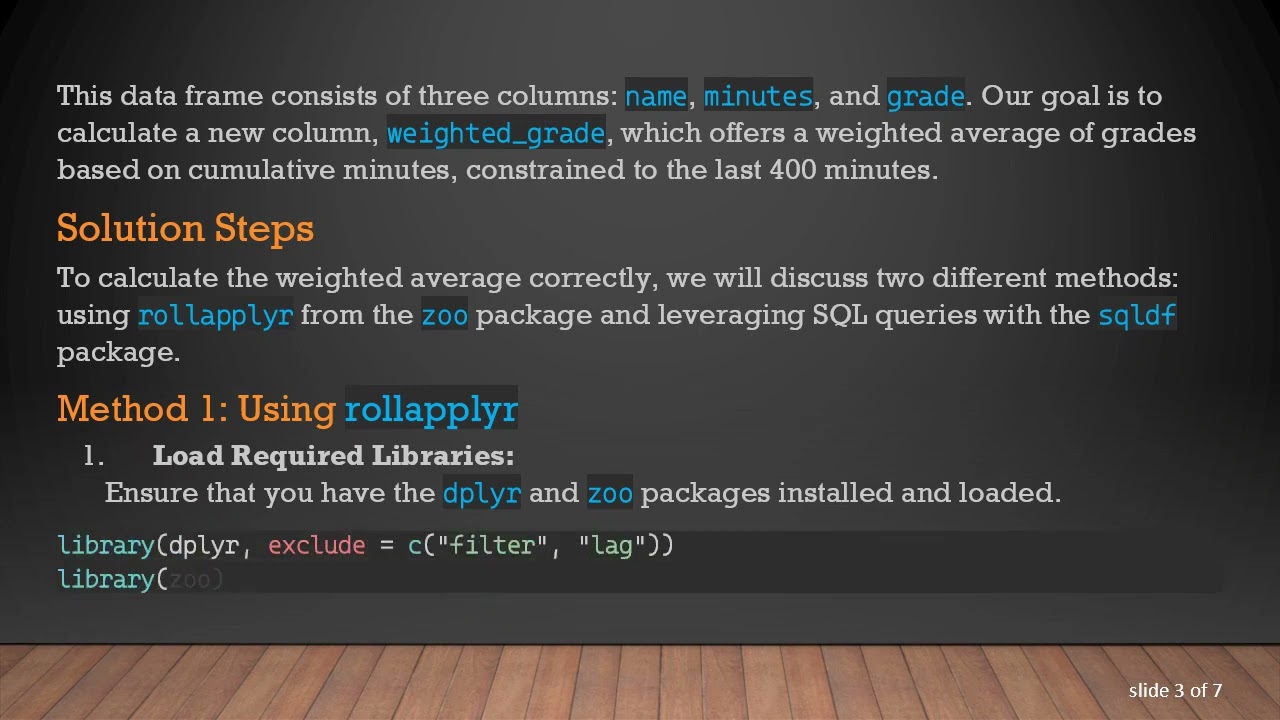Click the 'exclude' argument in the code
This screenshot has height=720, width=1280.
point(316,545)
